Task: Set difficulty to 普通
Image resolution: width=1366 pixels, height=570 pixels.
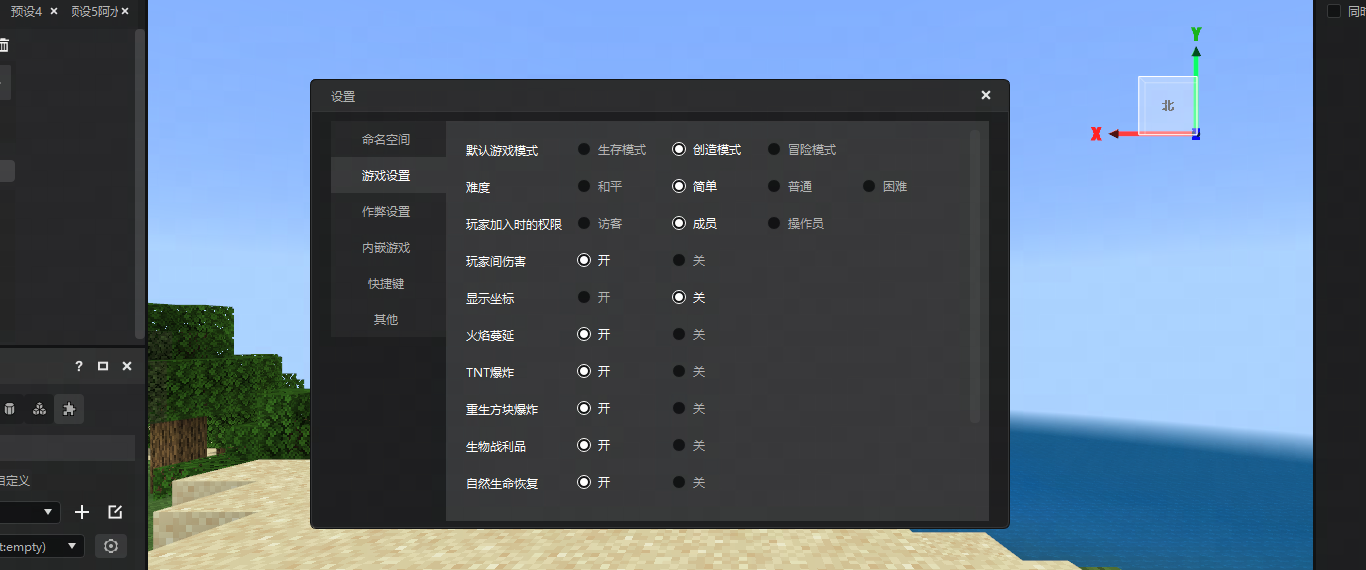Action: [774, 187]
